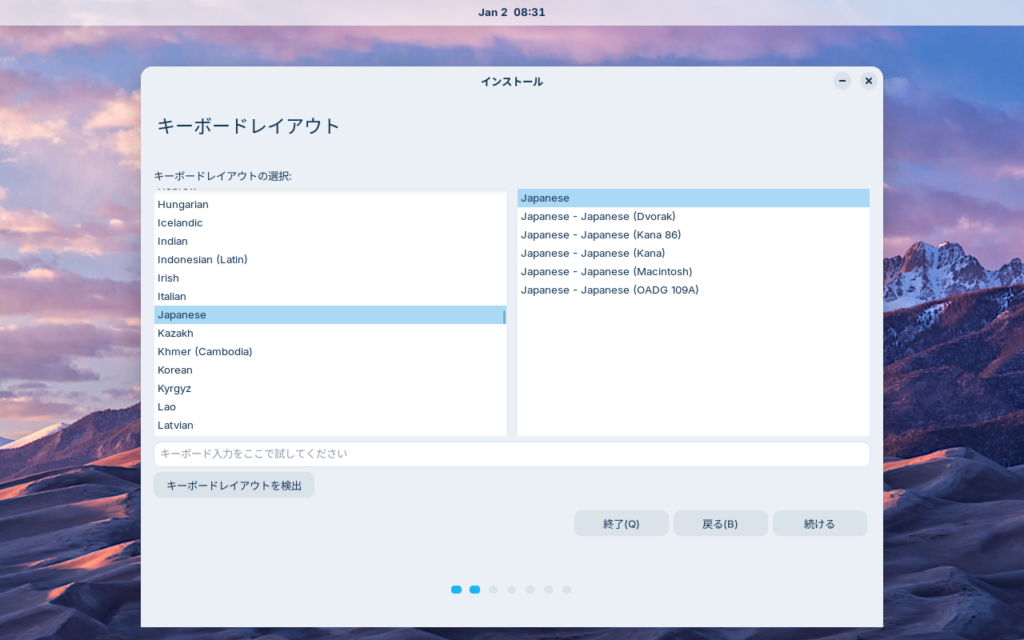
Task: Select Japanese (OADG 109A) variant
Action: [x=609, y=290]
